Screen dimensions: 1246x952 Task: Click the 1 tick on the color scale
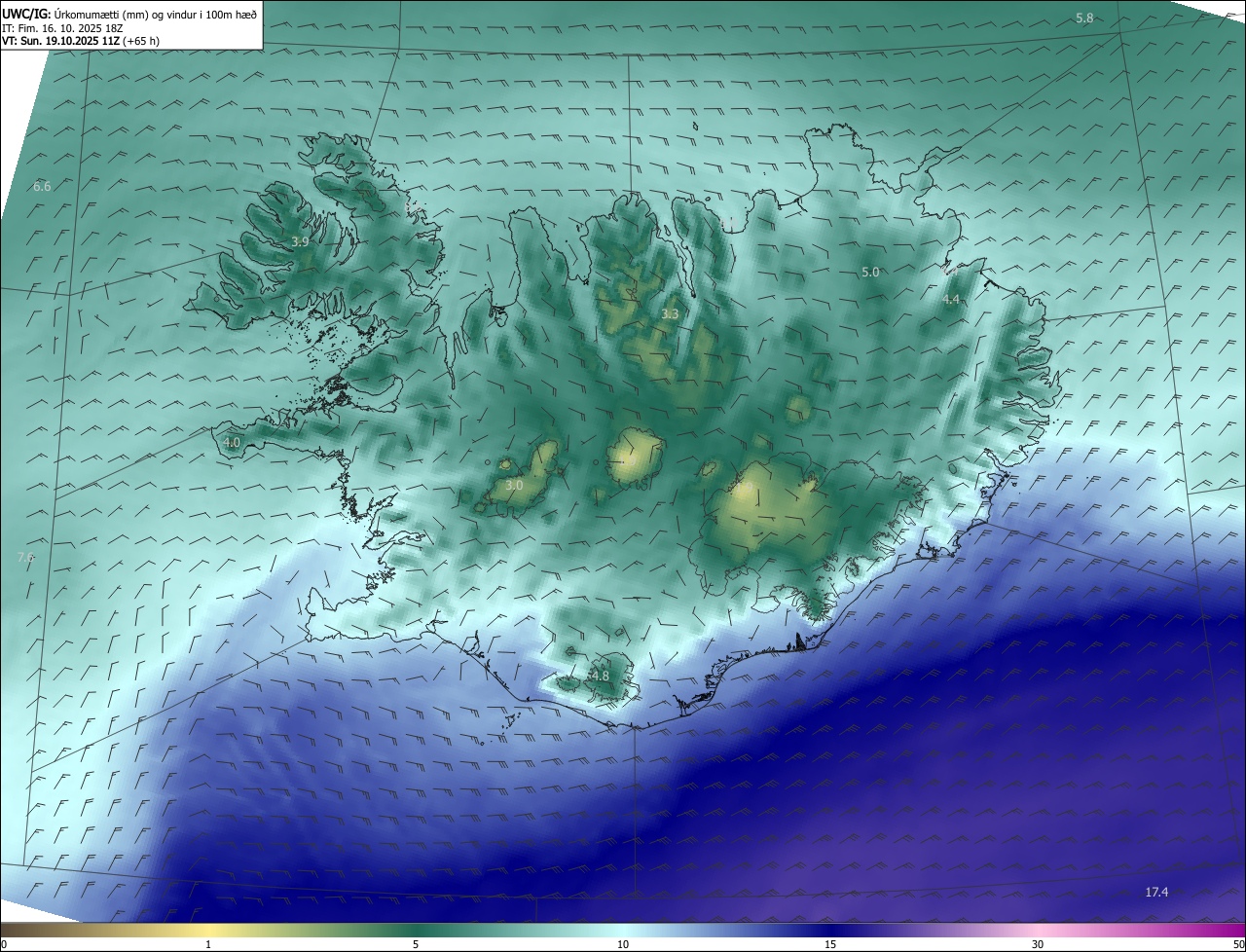208,944
